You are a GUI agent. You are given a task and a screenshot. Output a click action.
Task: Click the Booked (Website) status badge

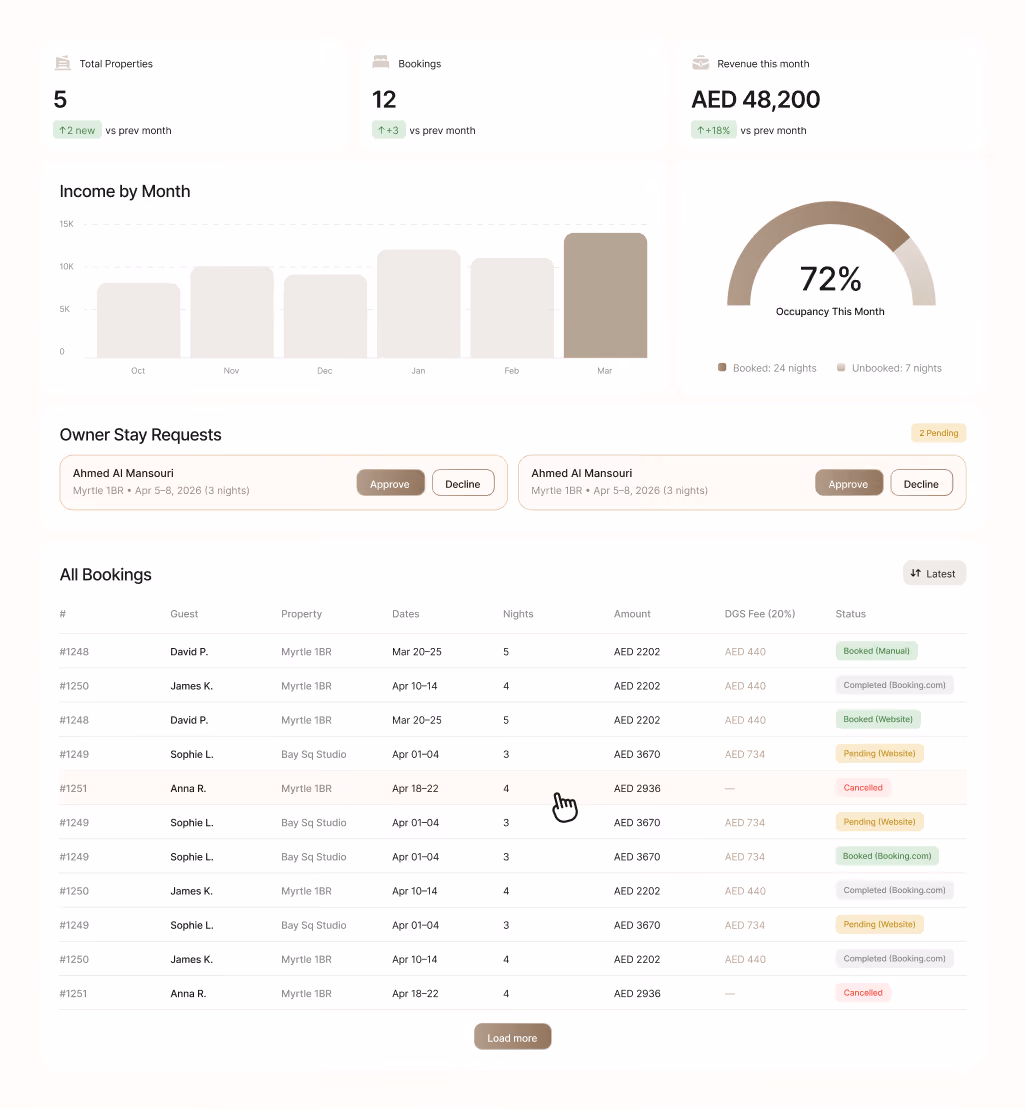[878, 719]
